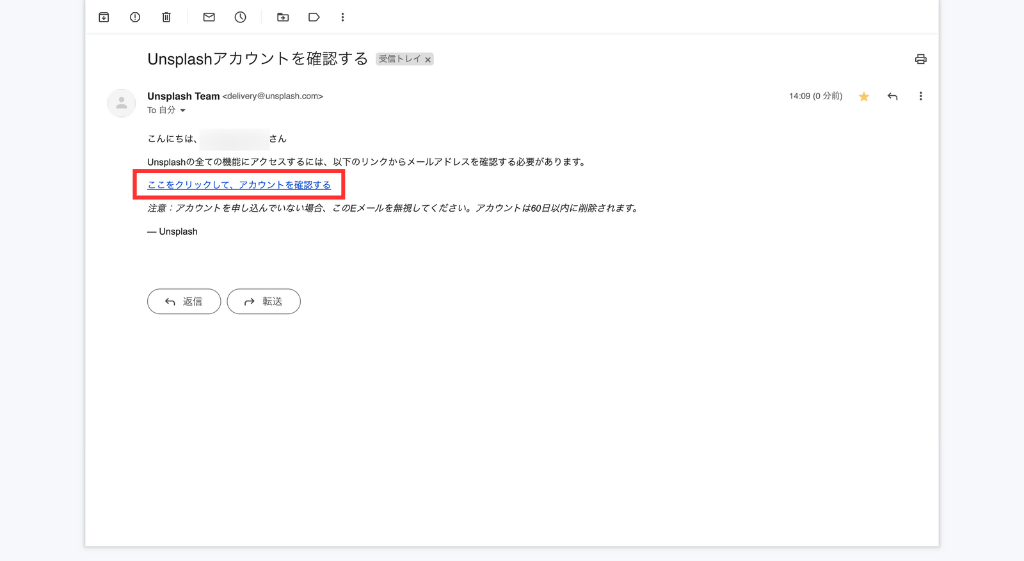Viewport: 1024px width, 561px height.
Task: Click the 返信 reply button
Action: tap(184, 302)
